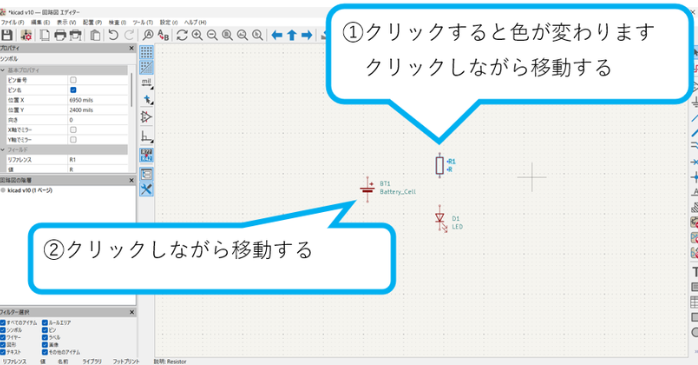The height and width of the screenshot is (365, 698).
Task: Edit the 位置 X value field
Action: [98, 100]
